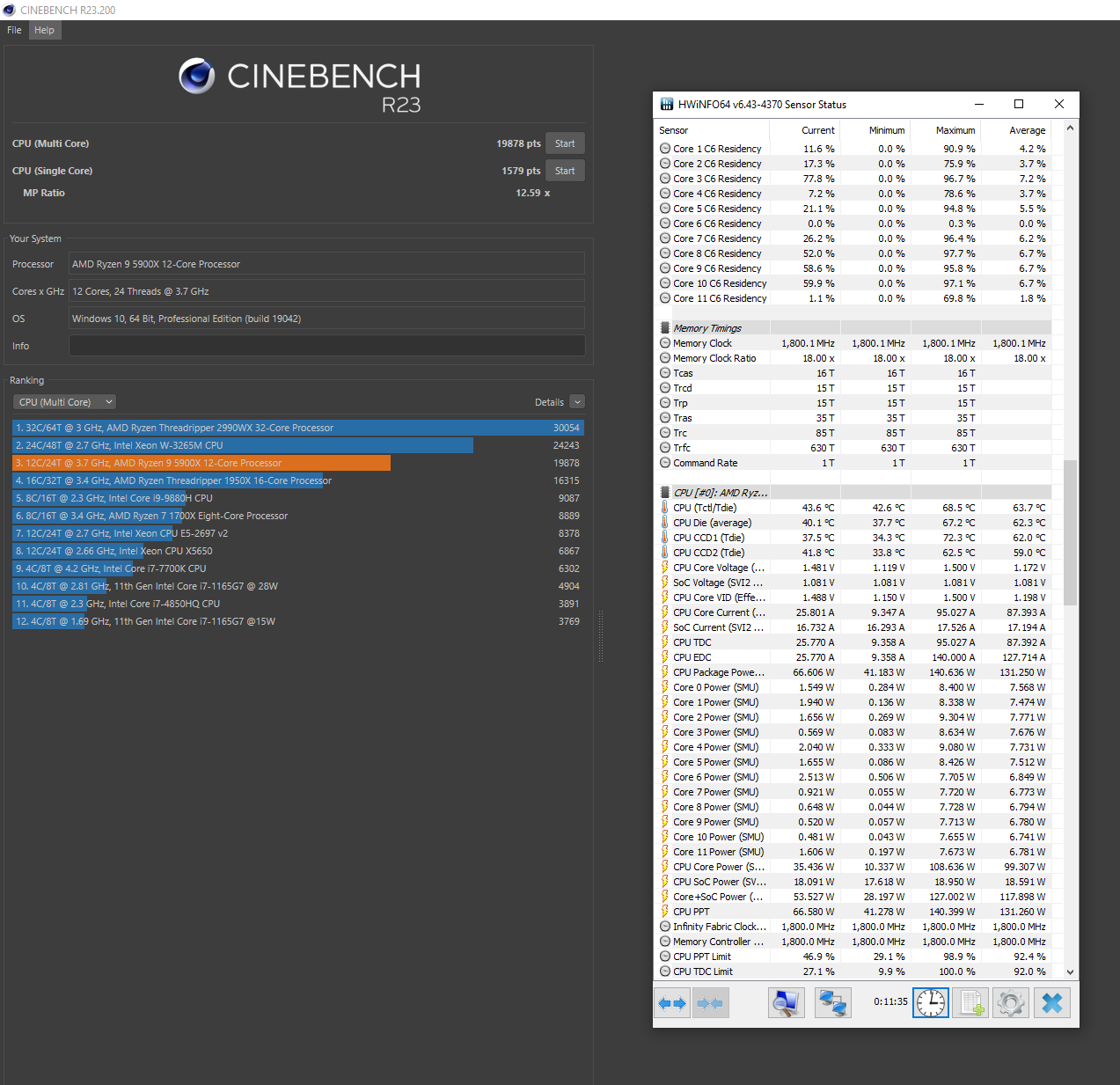Click the left-pointing expand arrows icon

[x=672, y=1002]
